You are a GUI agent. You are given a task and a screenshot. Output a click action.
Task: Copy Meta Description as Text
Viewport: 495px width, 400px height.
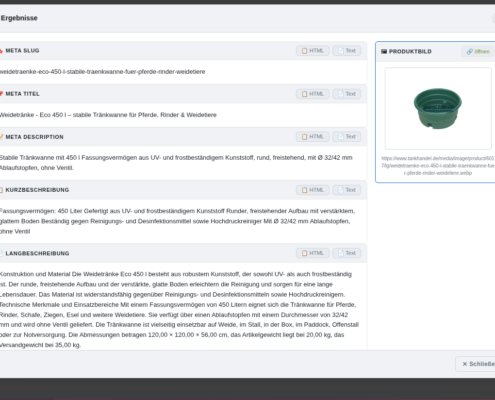click(x=347, y=137)
